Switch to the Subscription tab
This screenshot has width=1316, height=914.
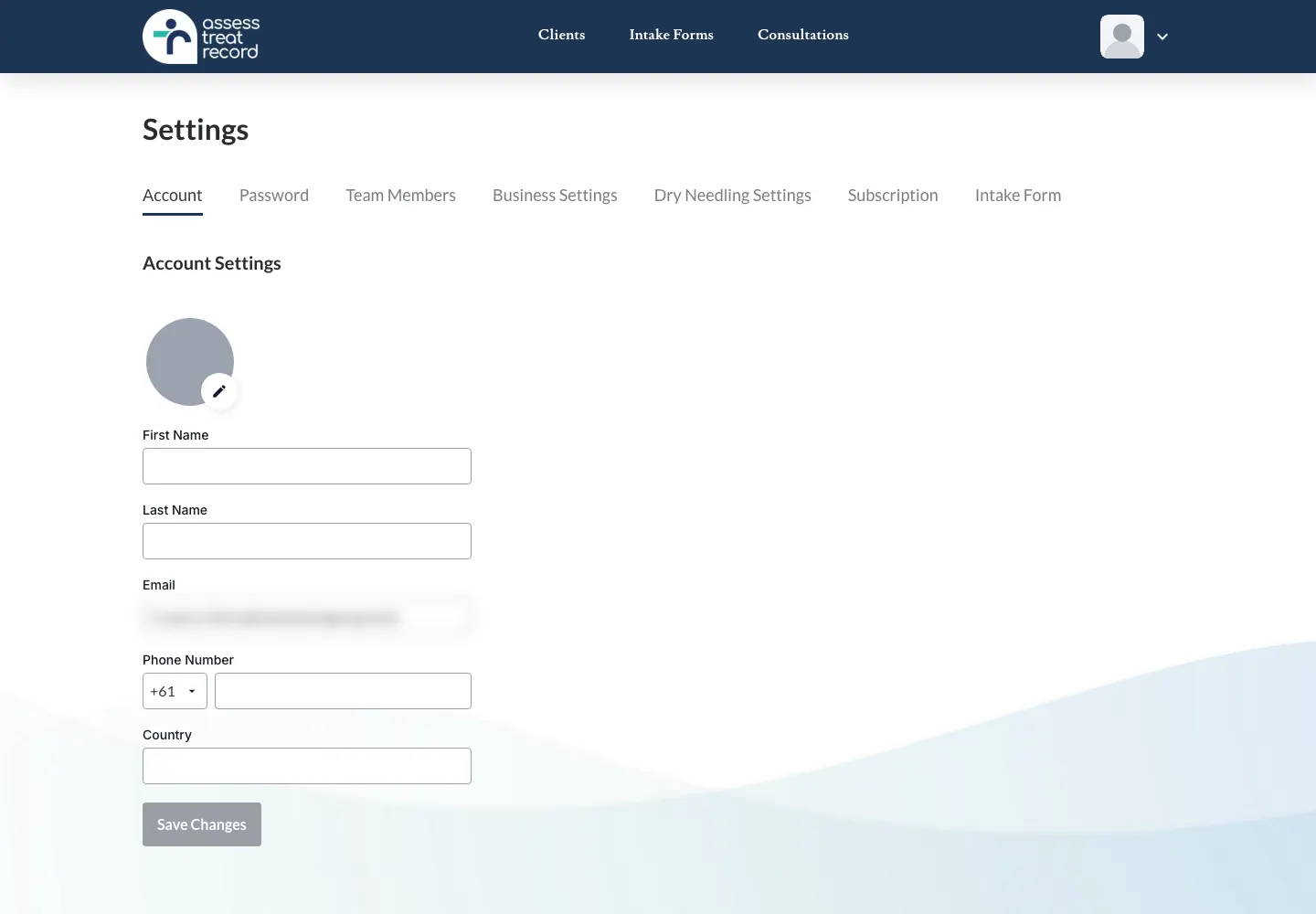(893, 196)
